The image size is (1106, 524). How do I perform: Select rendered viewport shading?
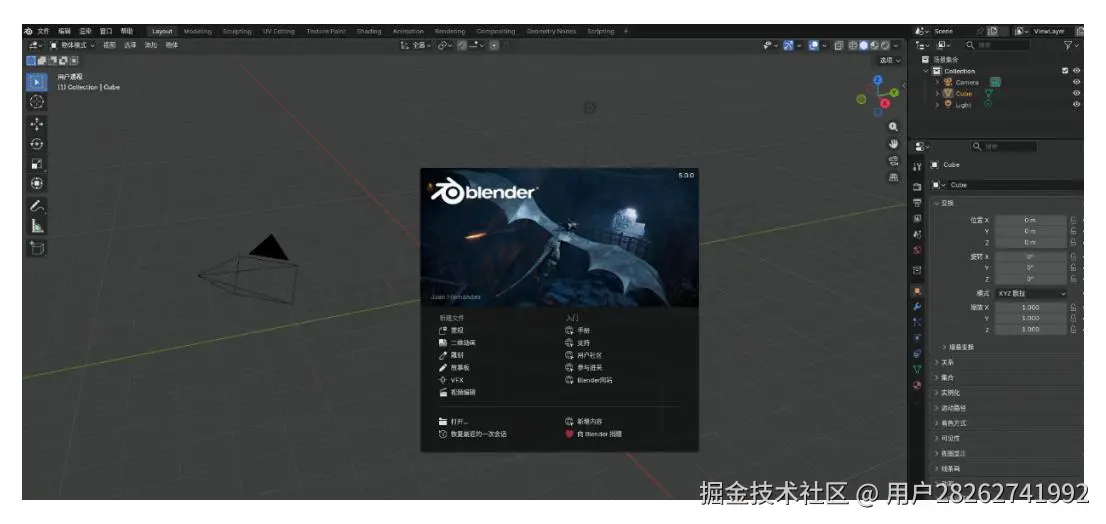(885, 45)
